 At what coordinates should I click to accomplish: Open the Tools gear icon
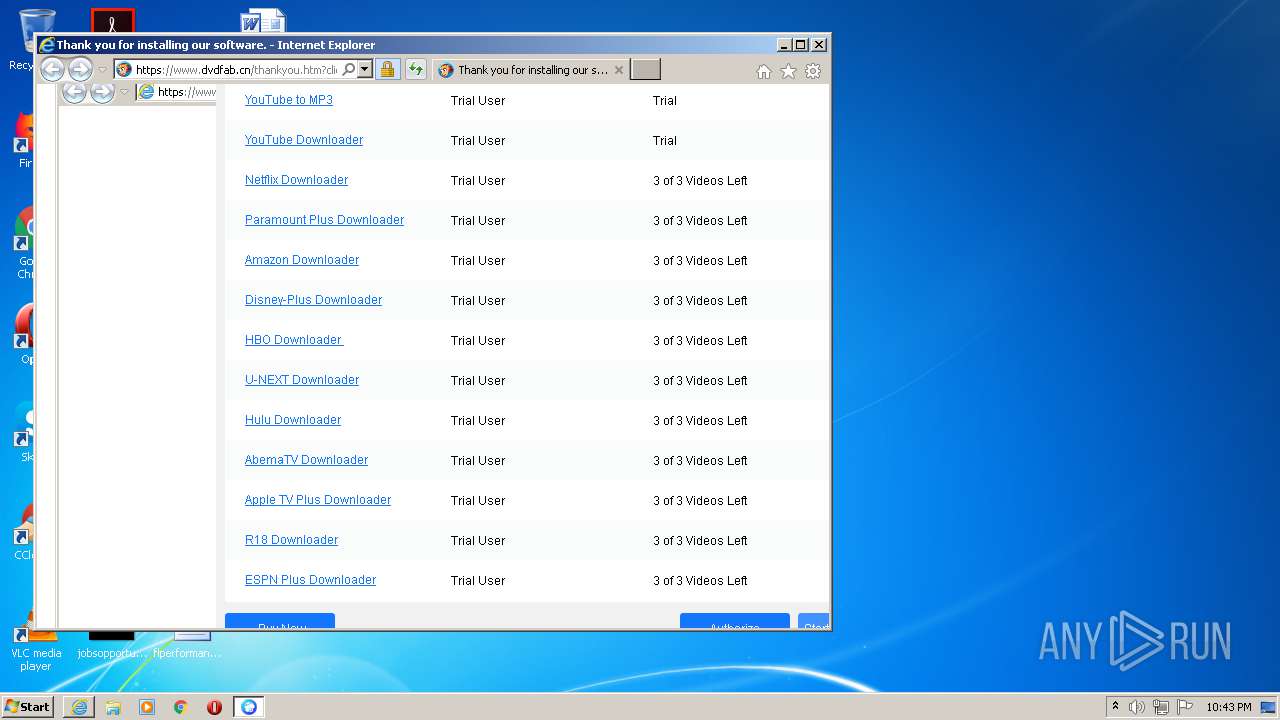tap(813, 71)
